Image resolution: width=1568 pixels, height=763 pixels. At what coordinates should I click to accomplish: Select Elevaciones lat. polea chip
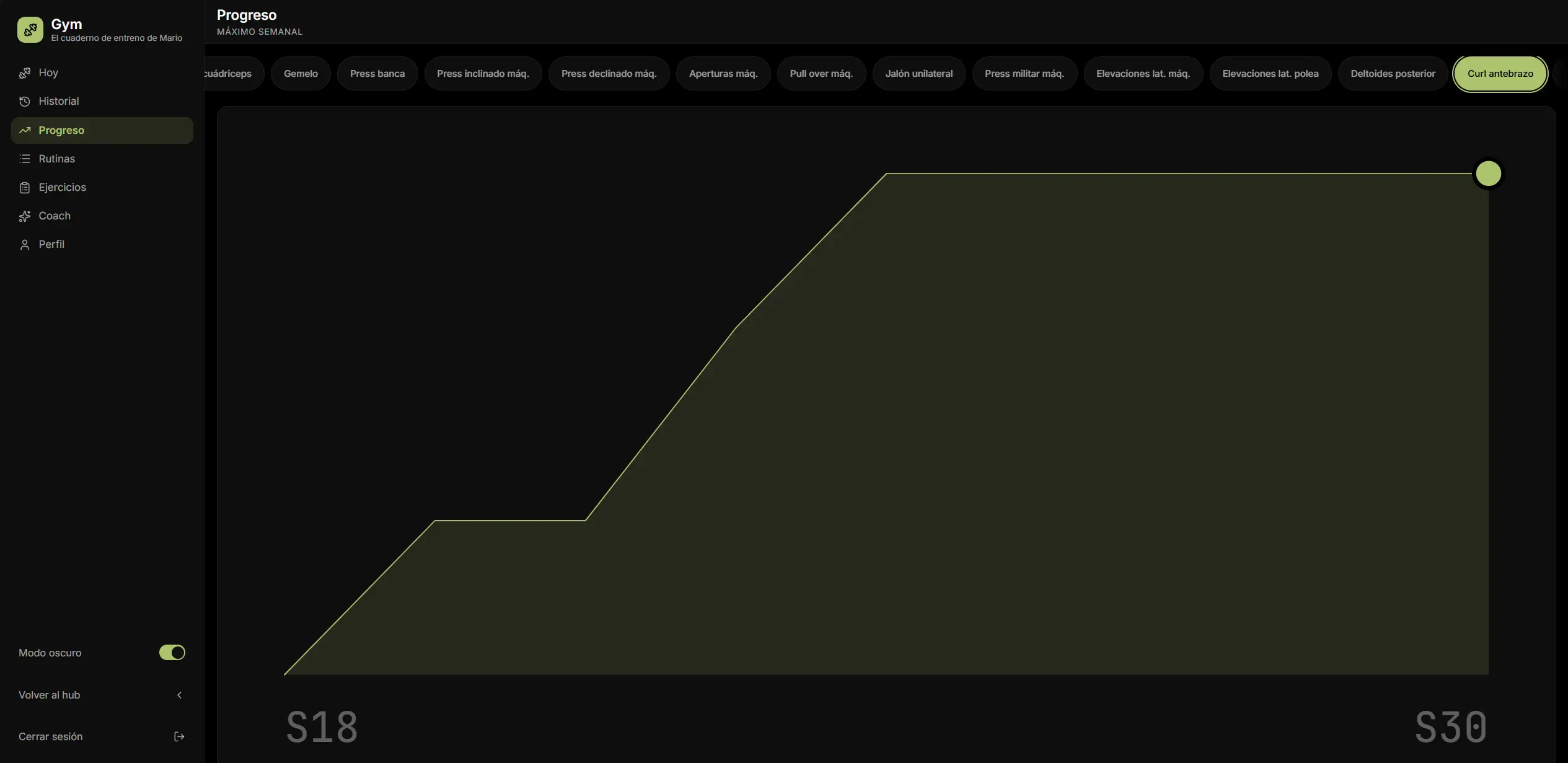[1271, 74]
